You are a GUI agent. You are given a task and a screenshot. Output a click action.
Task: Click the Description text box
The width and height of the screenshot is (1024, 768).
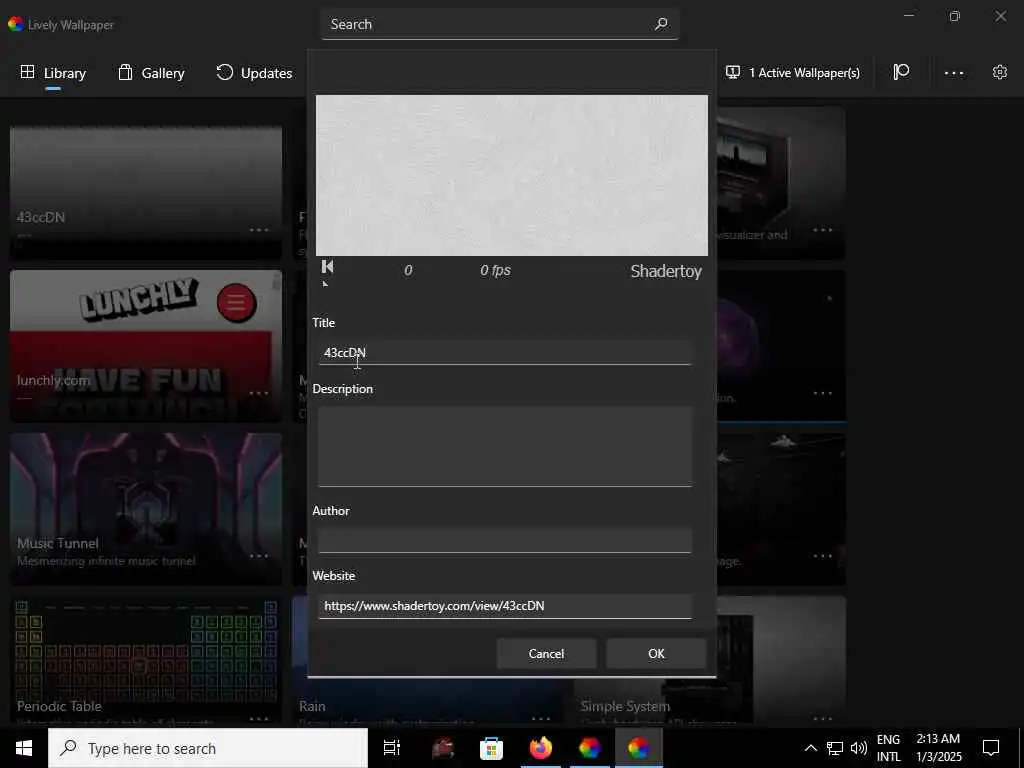504,447
